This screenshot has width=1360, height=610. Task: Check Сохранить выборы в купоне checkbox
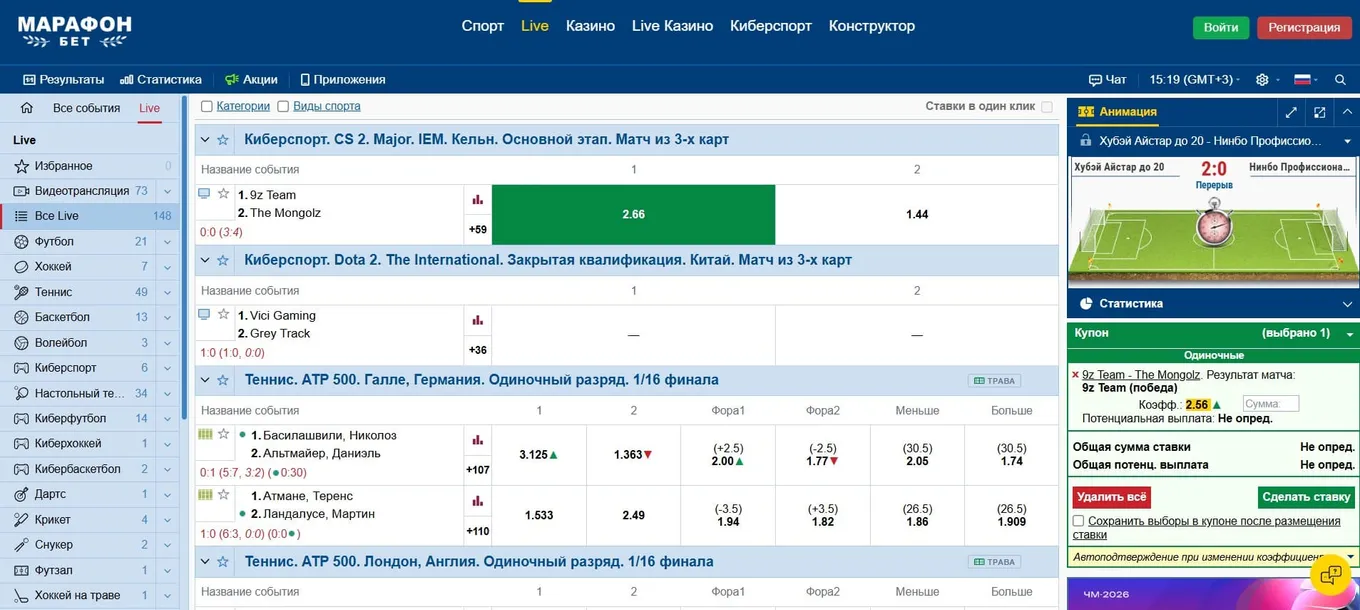(1078, 521)
